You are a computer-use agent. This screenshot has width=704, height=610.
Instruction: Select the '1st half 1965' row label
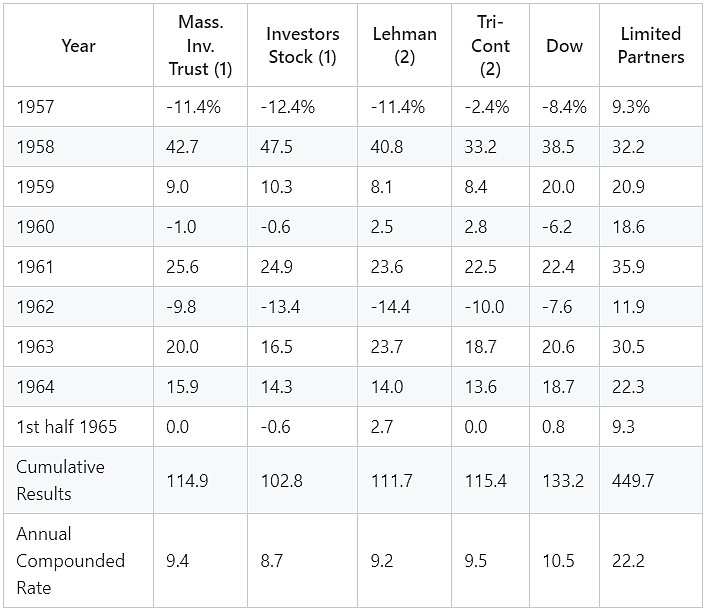pos(67,427)
